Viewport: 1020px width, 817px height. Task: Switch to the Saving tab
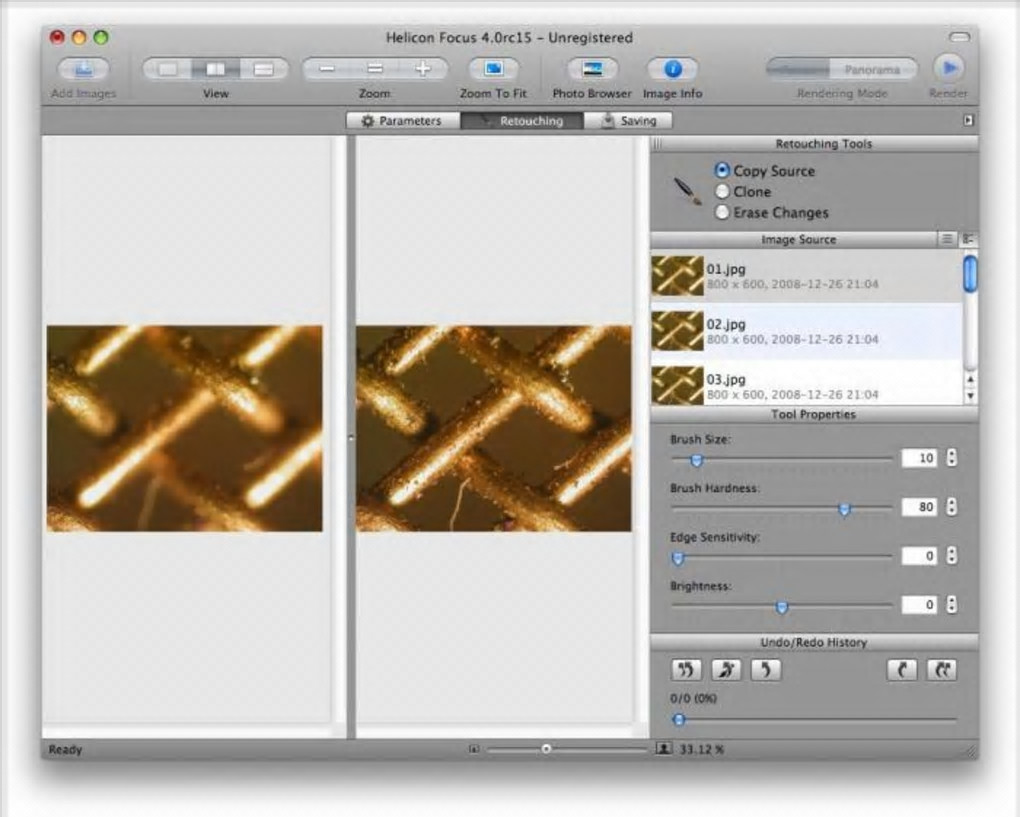630,121
